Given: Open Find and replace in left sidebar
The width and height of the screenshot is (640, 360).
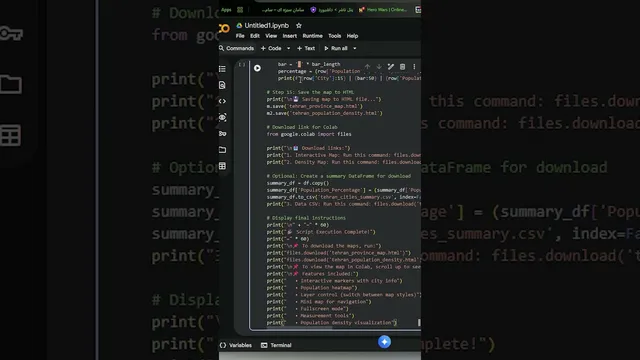Looking at the screenshot, I should pyautogui.click(x=222, y=85).
